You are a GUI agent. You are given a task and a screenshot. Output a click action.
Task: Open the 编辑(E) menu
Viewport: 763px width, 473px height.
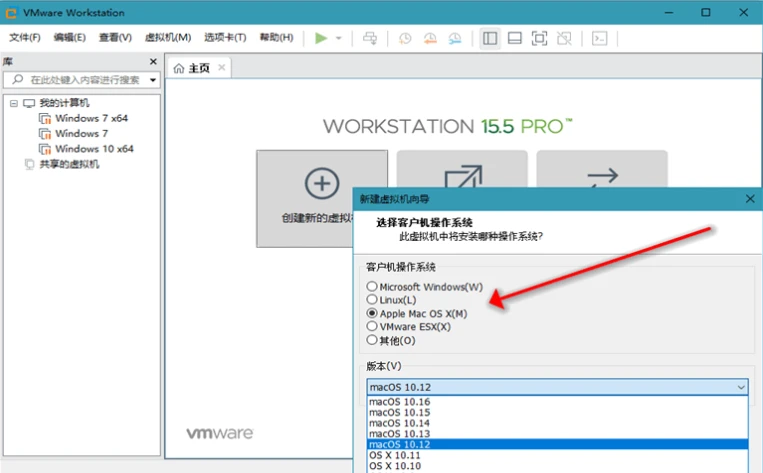point(70,37)
